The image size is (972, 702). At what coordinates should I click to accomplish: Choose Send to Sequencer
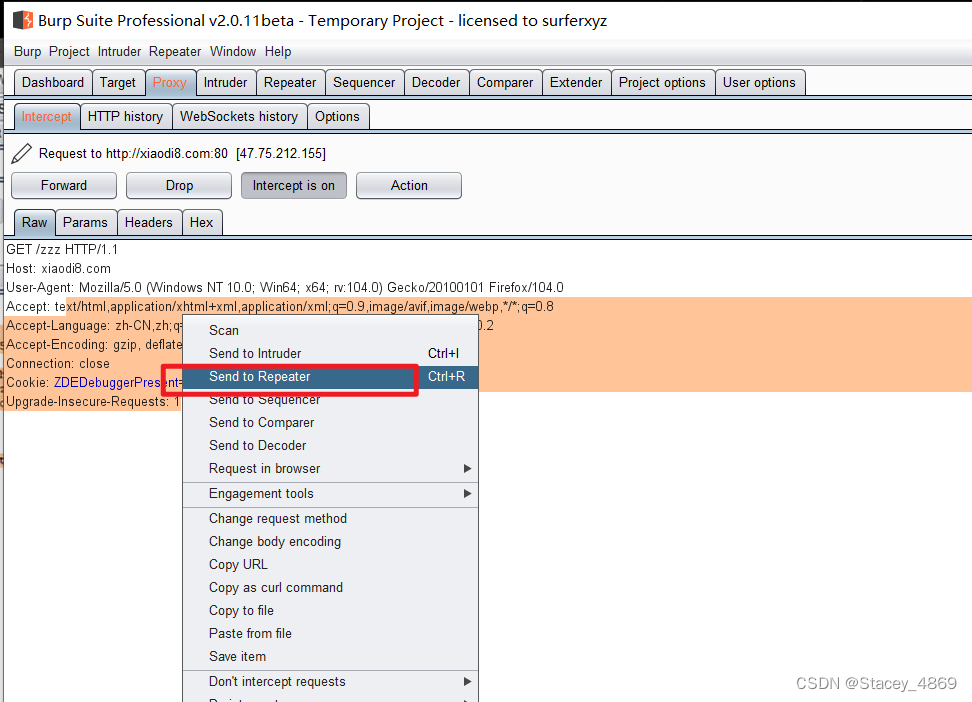[x=330, y=399]
